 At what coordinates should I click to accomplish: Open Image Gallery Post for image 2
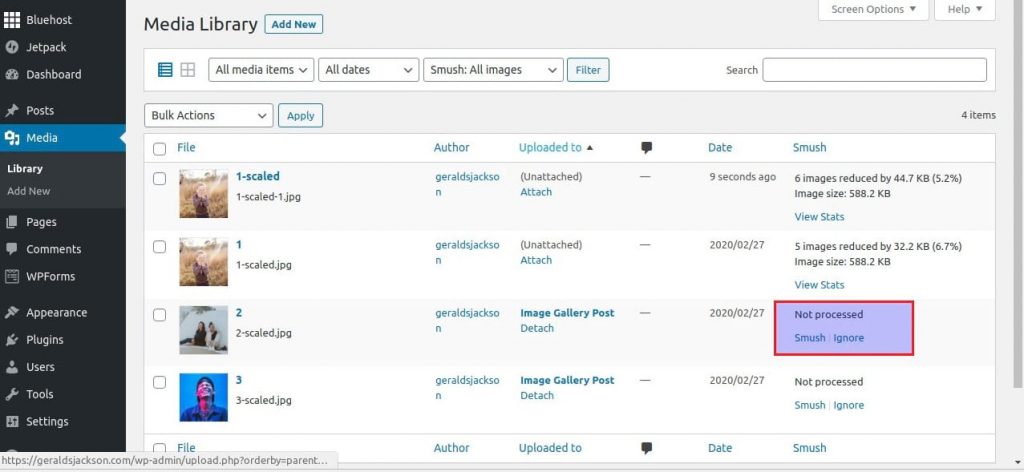pos(567,313)
